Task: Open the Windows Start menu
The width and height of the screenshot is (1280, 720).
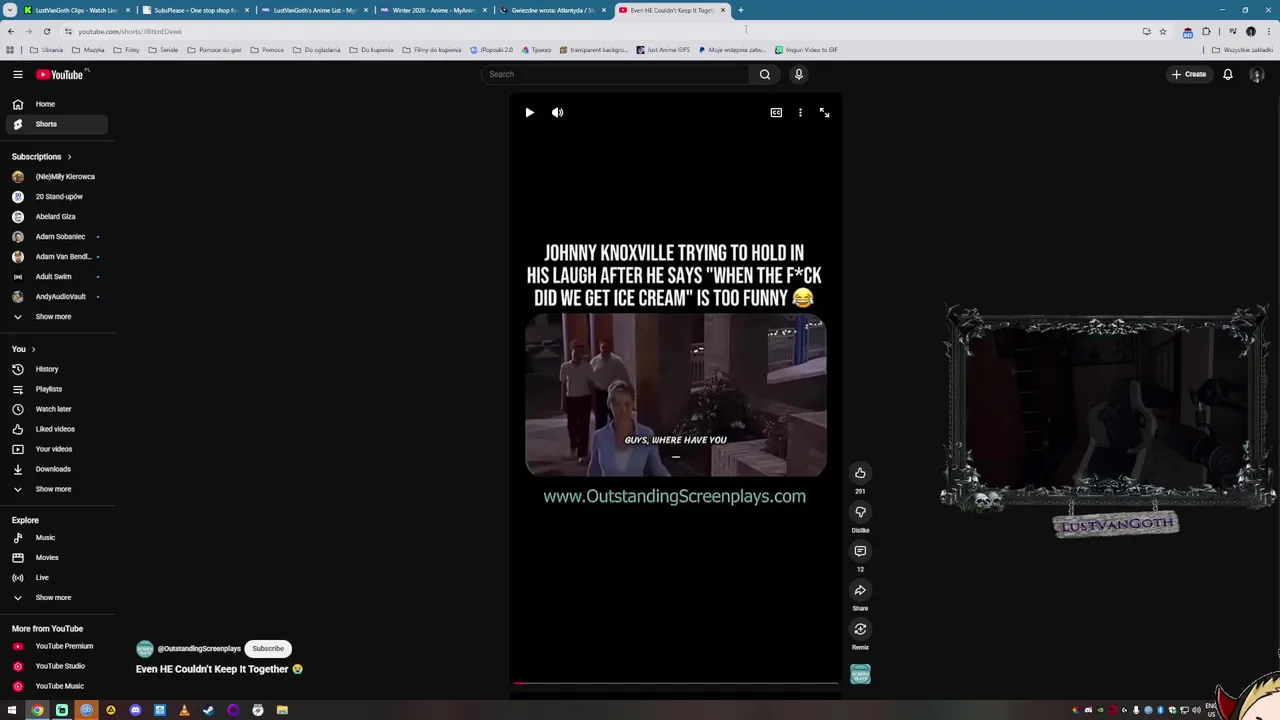Action: tap(12, 710)
